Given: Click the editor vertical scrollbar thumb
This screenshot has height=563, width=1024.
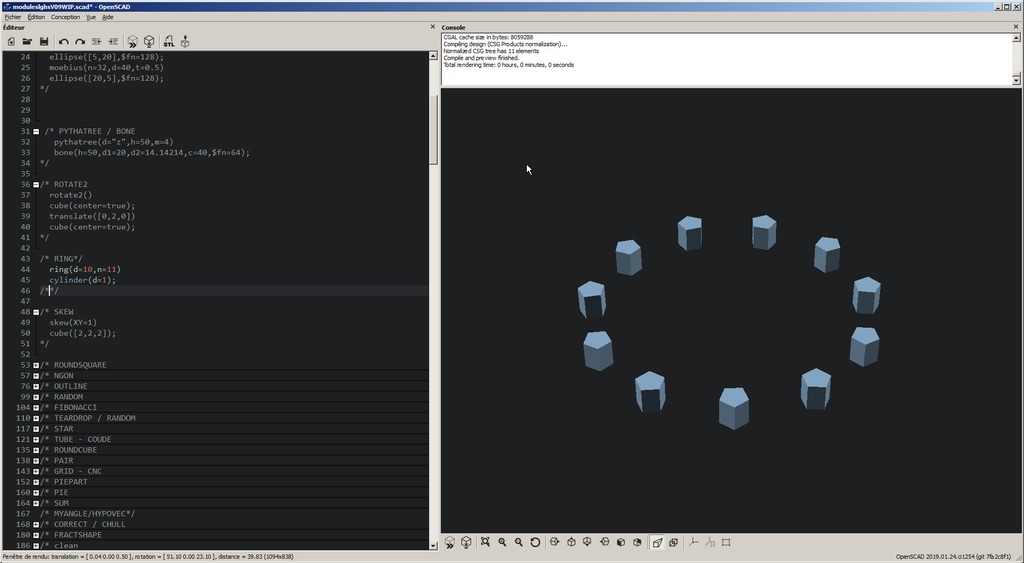Looking at the screenshot, I should pyautogui.click(x=433, y=131).
